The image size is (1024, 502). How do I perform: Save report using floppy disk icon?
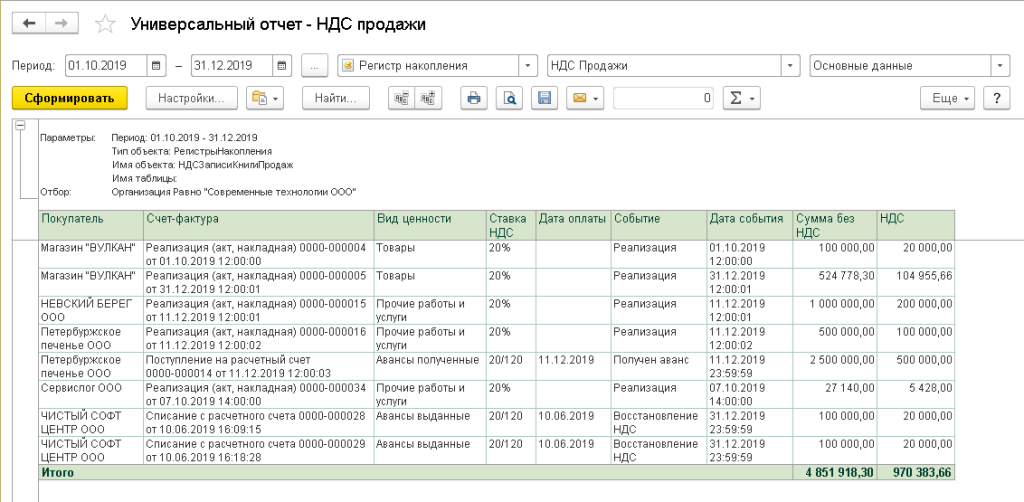tap(544, 98)
